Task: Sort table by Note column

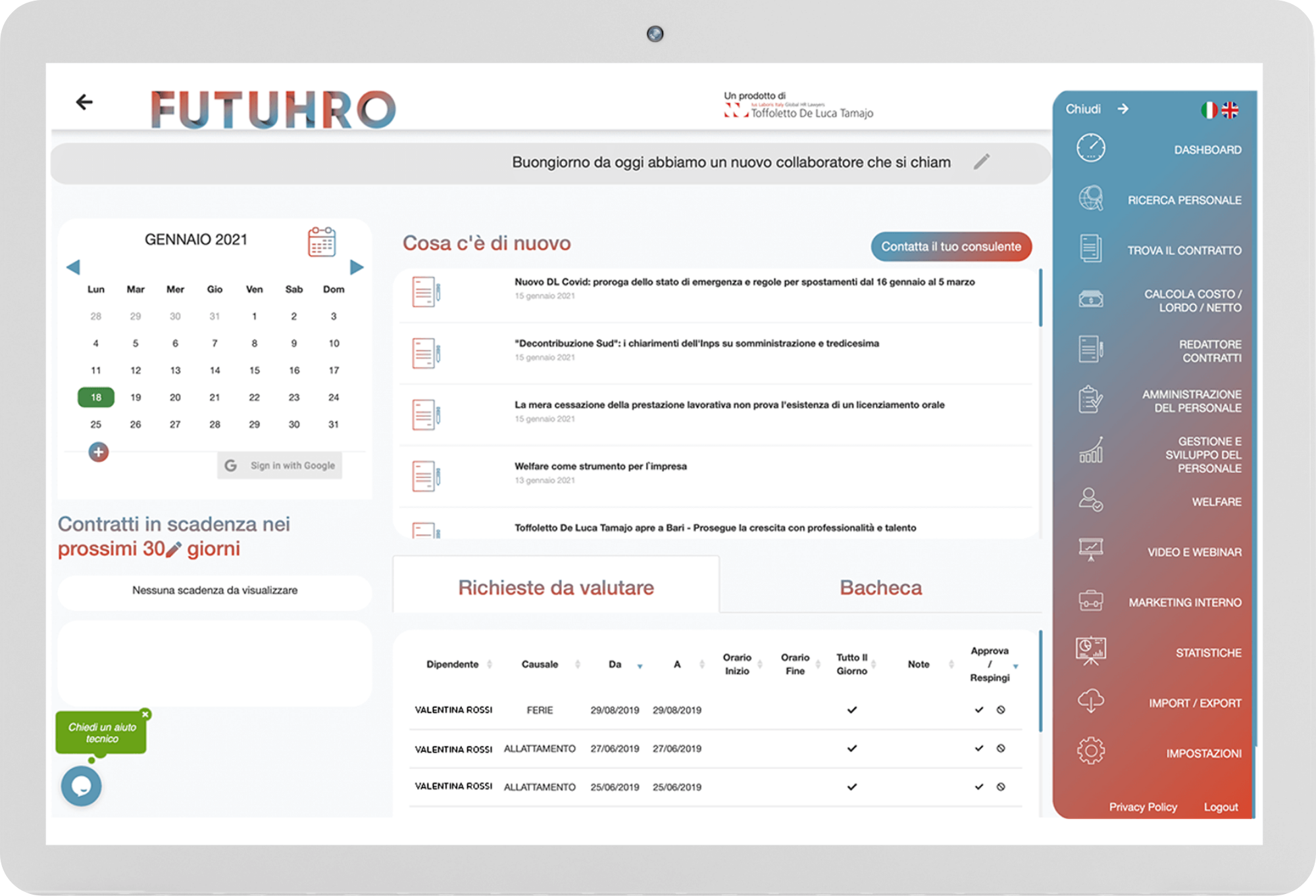Action: click(951, 664)
